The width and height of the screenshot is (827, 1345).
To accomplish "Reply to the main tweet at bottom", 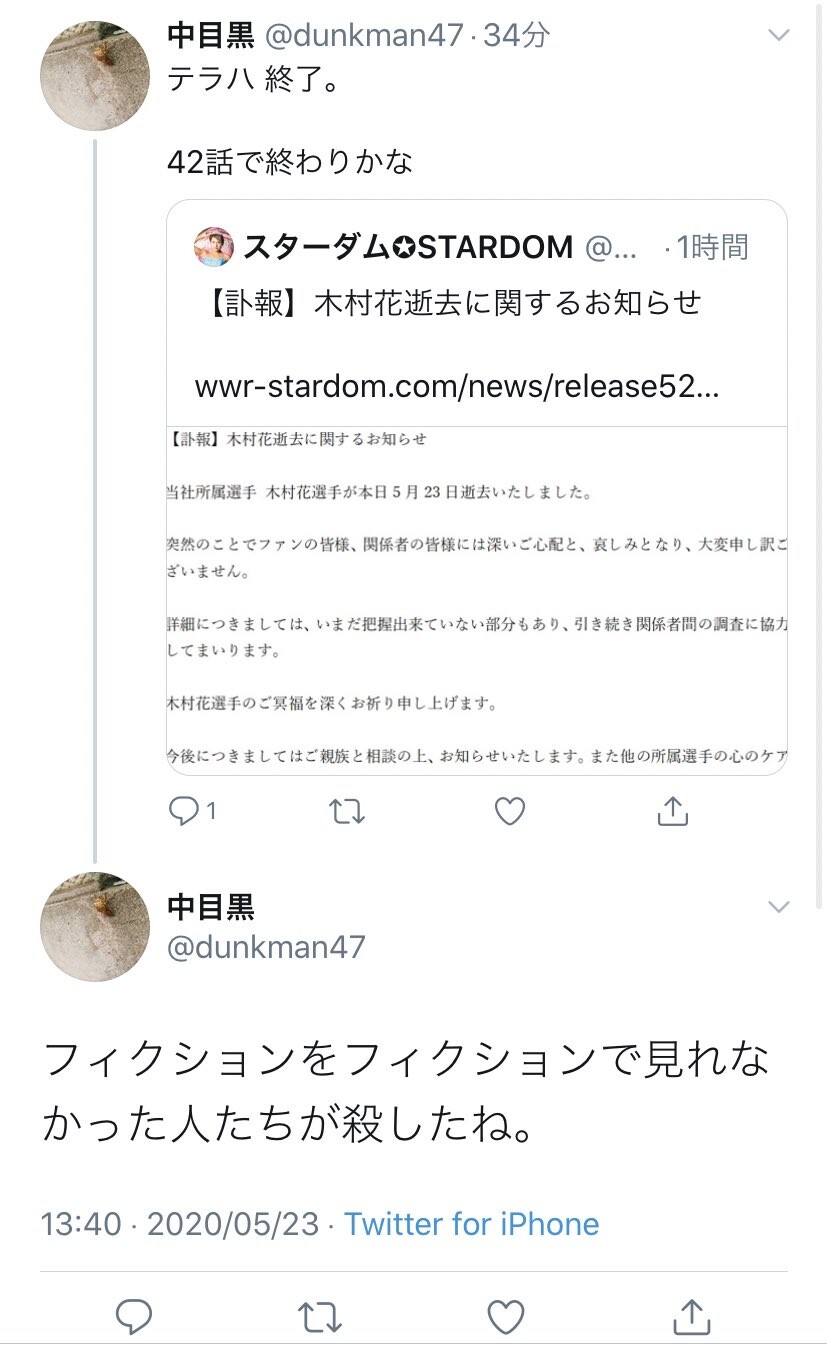I will pos(134,1317).
